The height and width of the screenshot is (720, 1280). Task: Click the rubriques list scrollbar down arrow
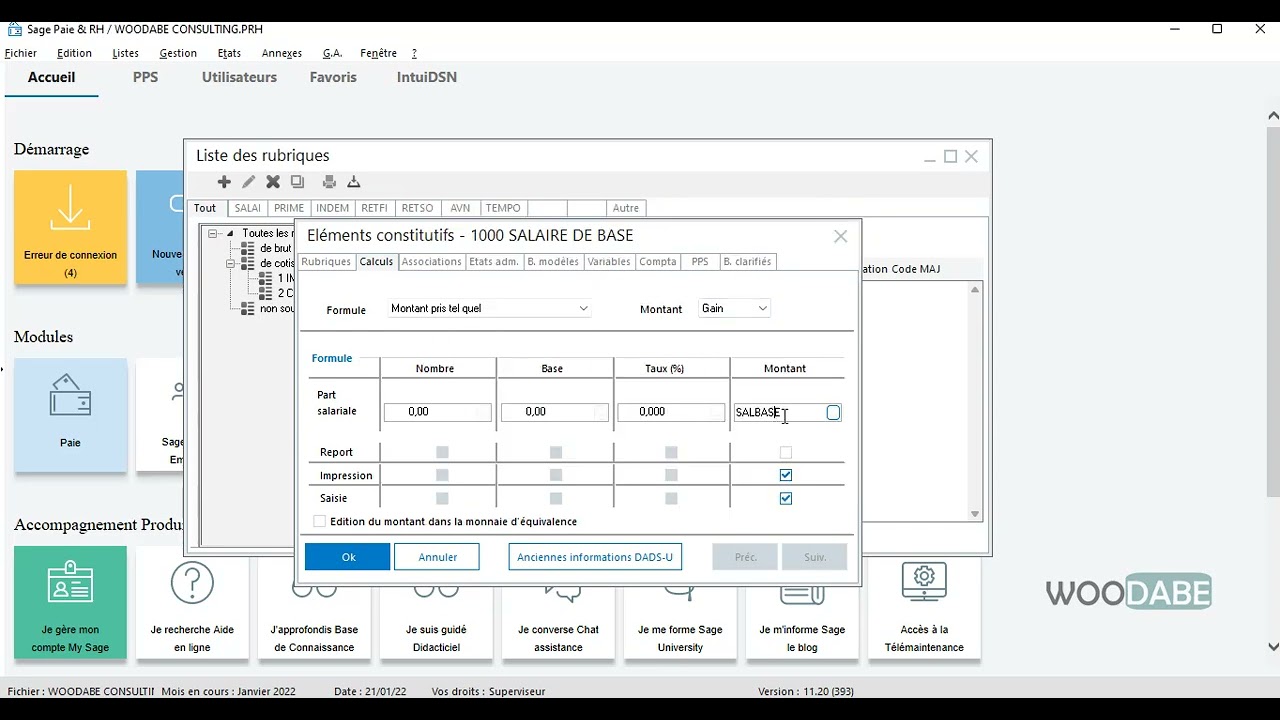click(976, 514)
